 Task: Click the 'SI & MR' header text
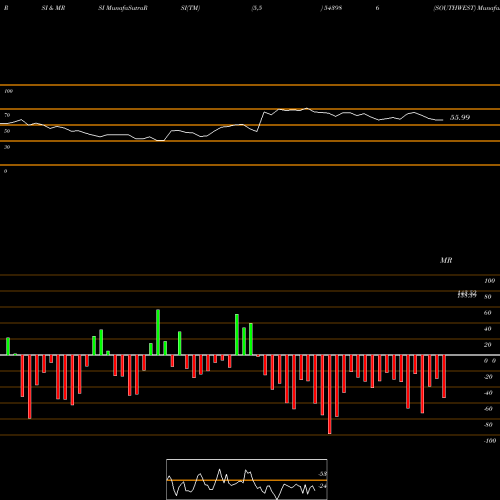click(53, 8)
